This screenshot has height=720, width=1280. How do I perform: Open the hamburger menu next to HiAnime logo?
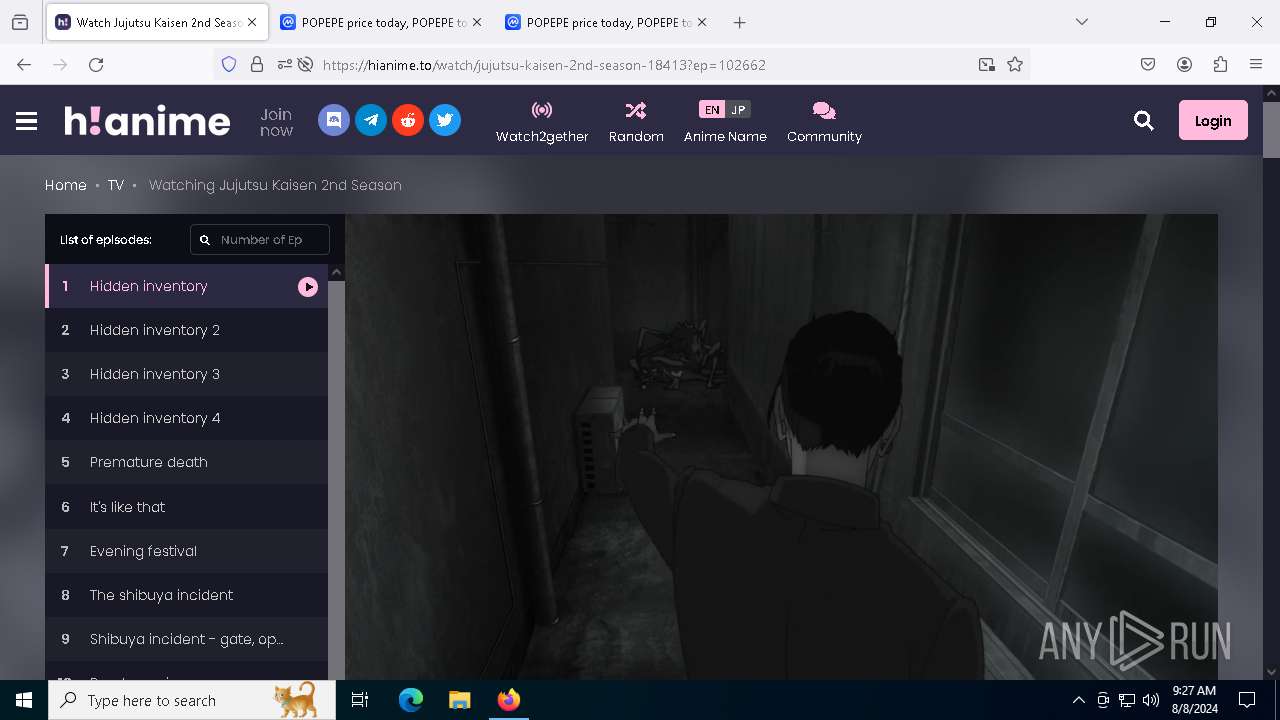pos(27,121)
